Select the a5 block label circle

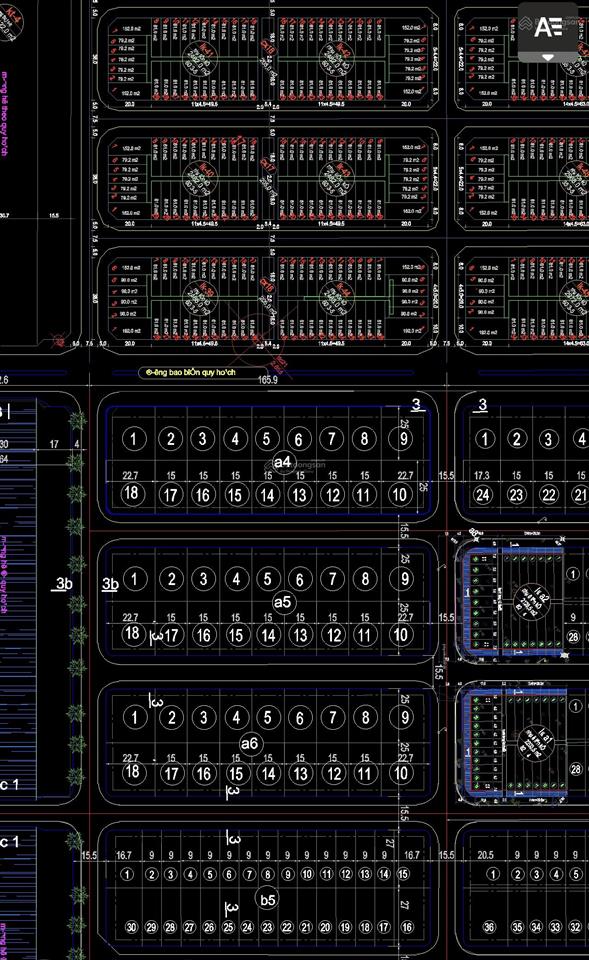(x=282, y=602)
